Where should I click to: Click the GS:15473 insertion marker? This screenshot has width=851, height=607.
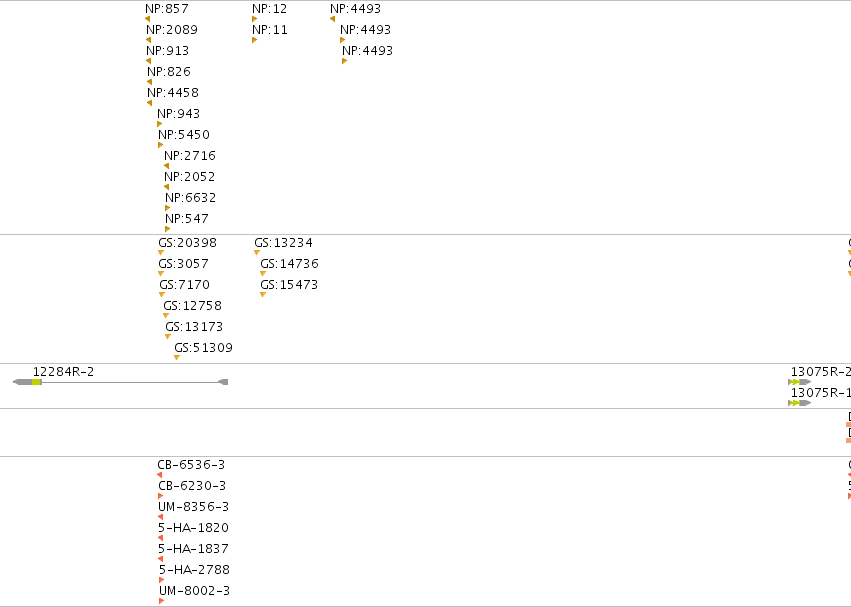[x=263, y=294]
